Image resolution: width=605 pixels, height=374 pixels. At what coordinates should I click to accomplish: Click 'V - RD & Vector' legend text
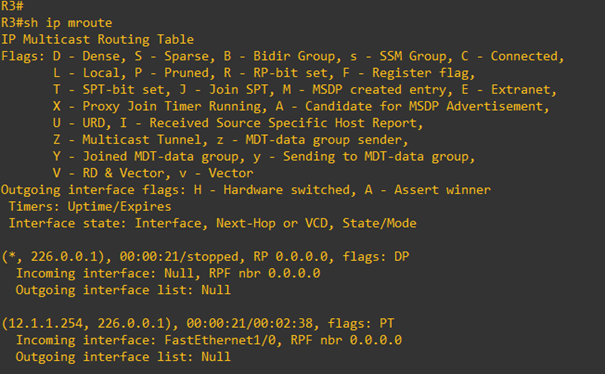108,173
